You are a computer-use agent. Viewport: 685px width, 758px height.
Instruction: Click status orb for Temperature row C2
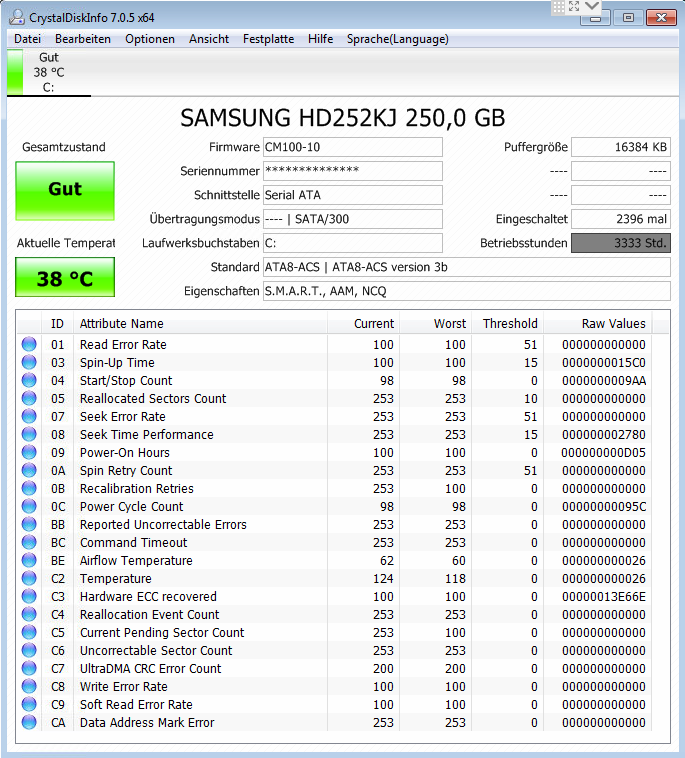29,578
